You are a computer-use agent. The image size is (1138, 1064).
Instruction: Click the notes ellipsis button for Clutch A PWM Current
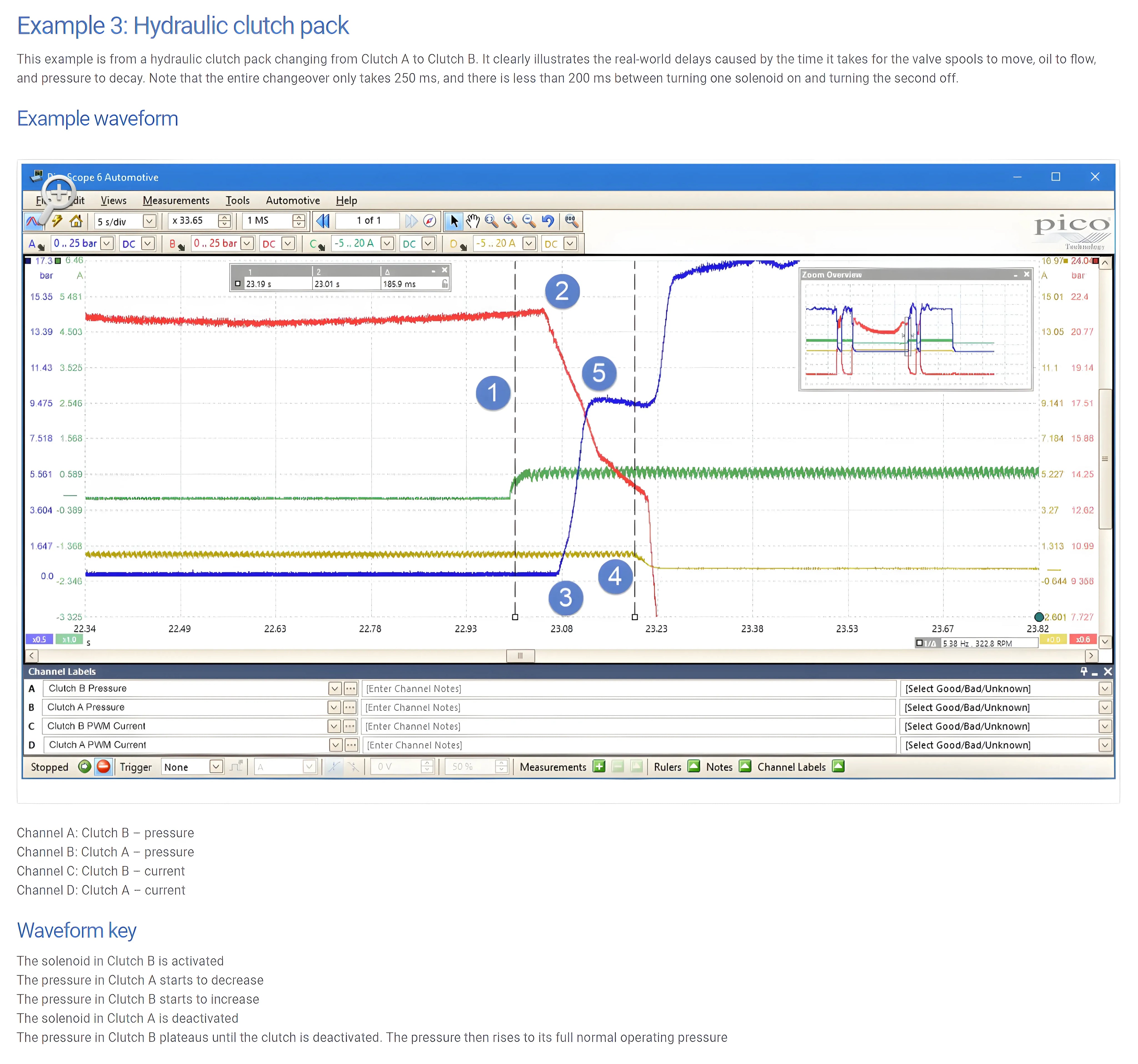(351, 744)
